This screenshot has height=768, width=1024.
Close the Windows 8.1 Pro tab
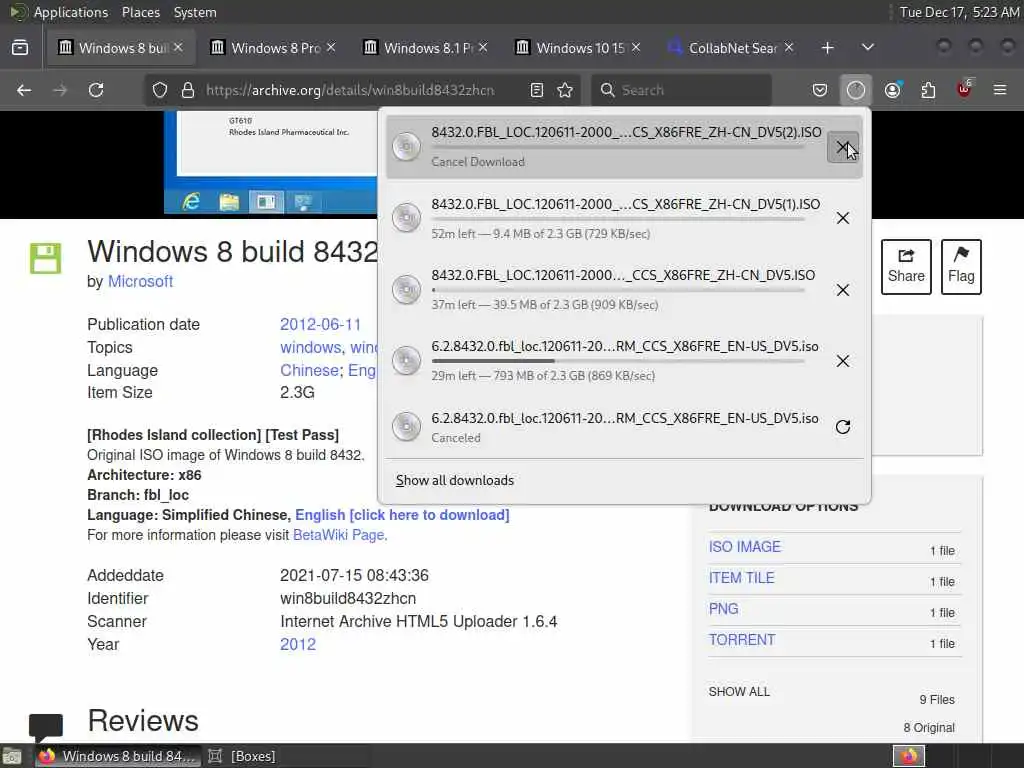[483, 48]
